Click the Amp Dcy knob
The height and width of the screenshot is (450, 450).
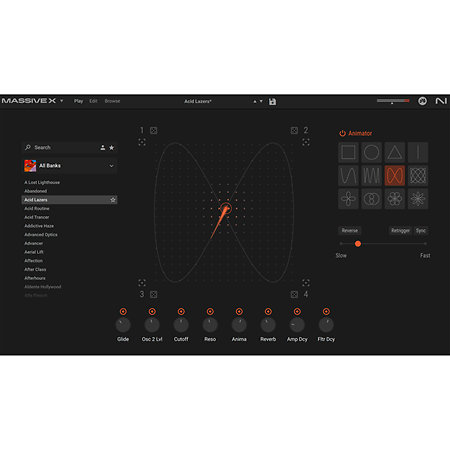click(x=297, y=325)
